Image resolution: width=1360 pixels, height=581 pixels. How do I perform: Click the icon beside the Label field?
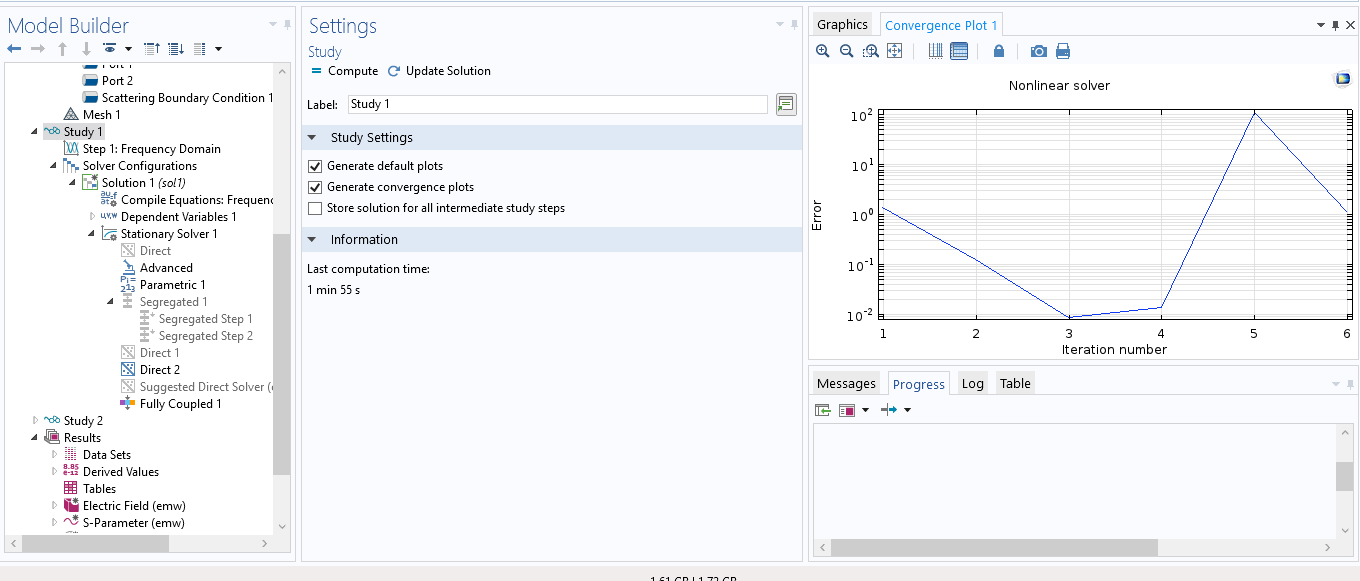786,104
